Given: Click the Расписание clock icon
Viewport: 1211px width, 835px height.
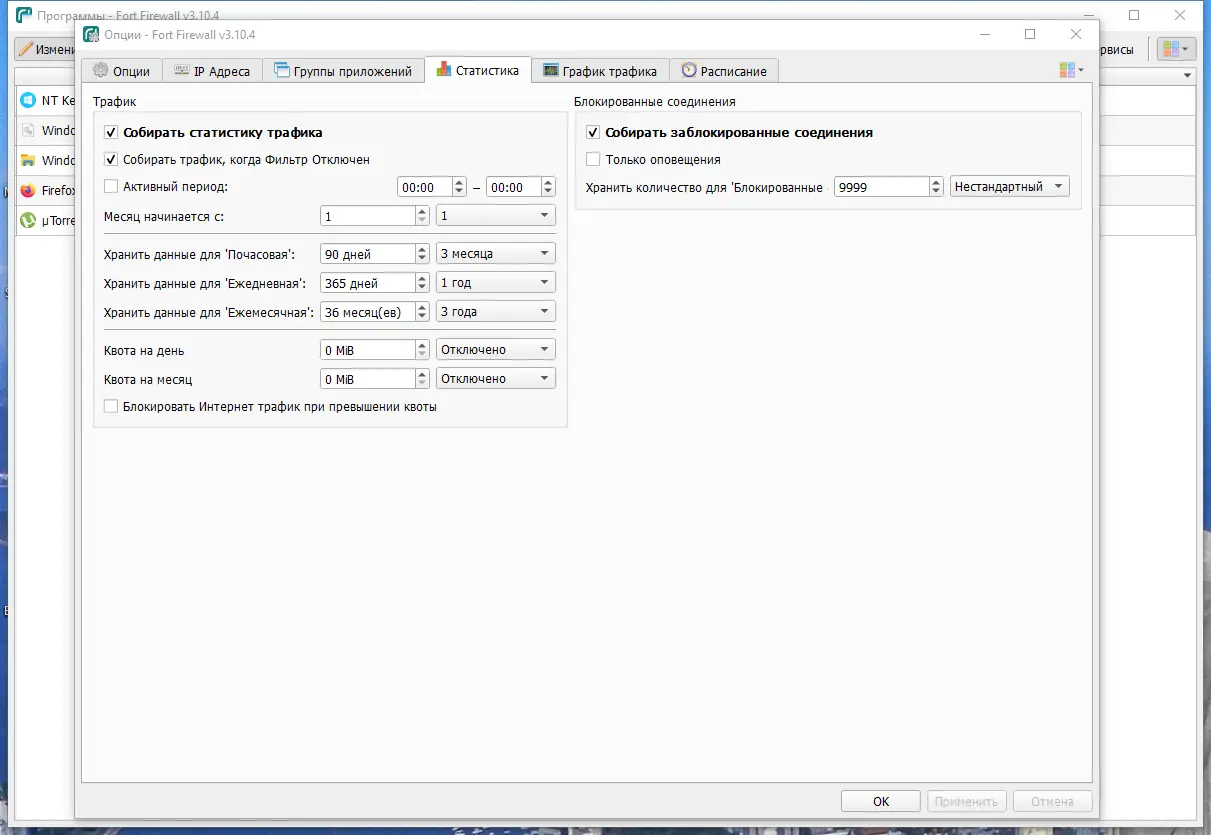Looking at the screenshot, I should pos(689,71).
